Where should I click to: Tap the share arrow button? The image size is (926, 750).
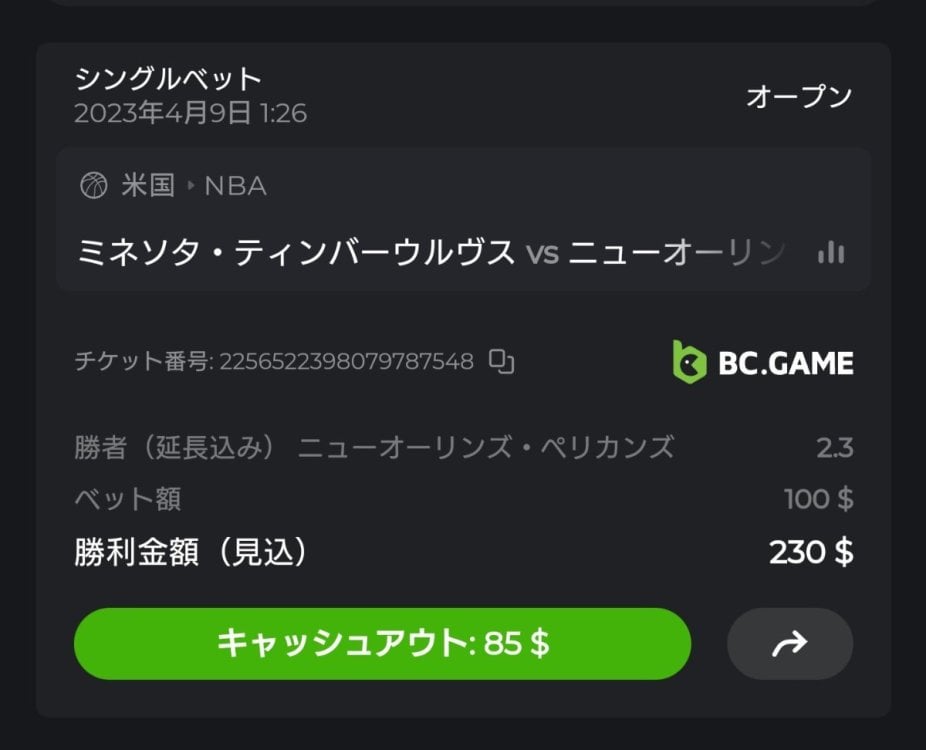pos(790,644)
